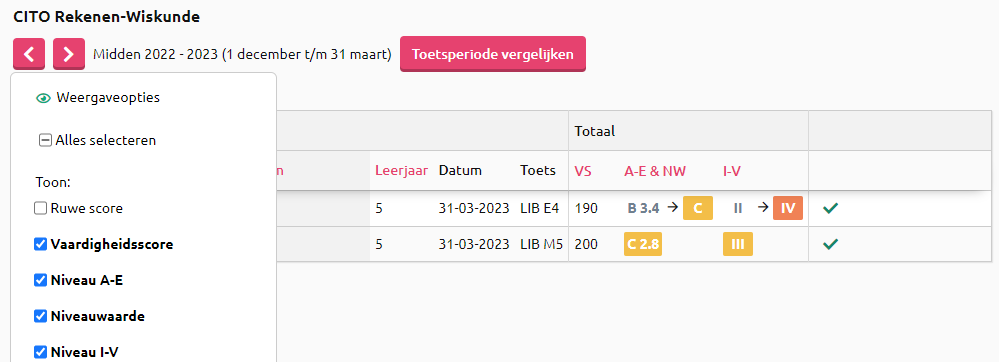
Task: Click green checkmark in LIB E4 row
Action: 830,208
